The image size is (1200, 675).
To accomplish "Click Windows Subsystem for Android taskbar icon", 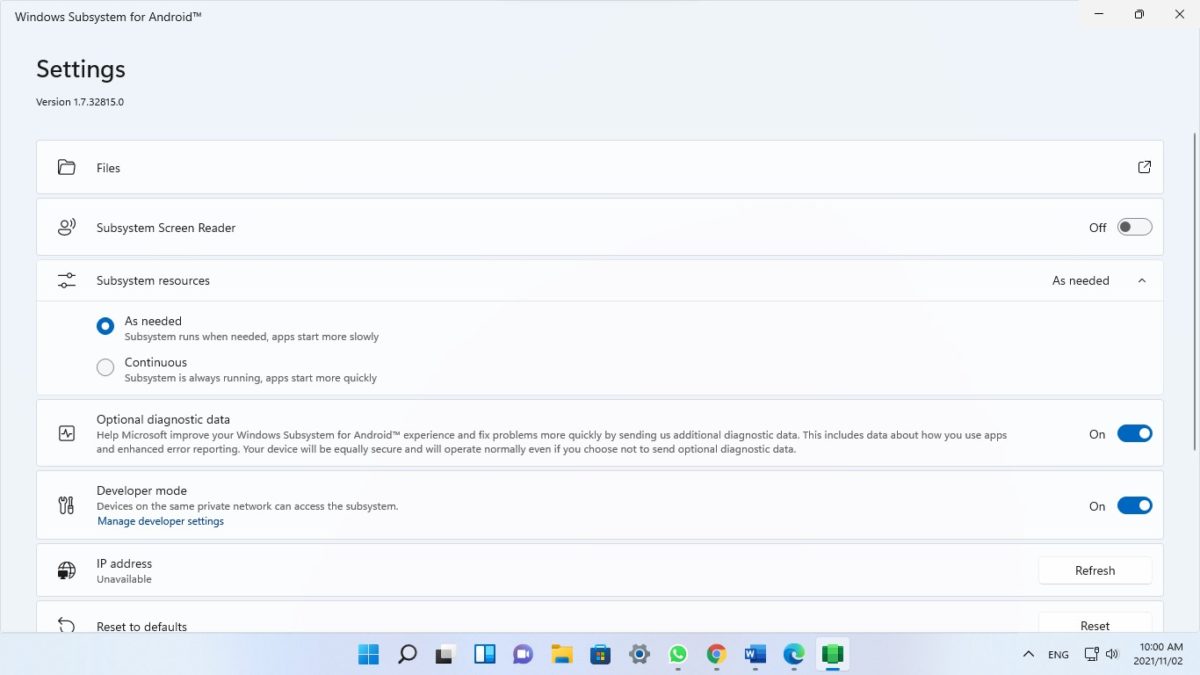I will [x=832, y=654].
